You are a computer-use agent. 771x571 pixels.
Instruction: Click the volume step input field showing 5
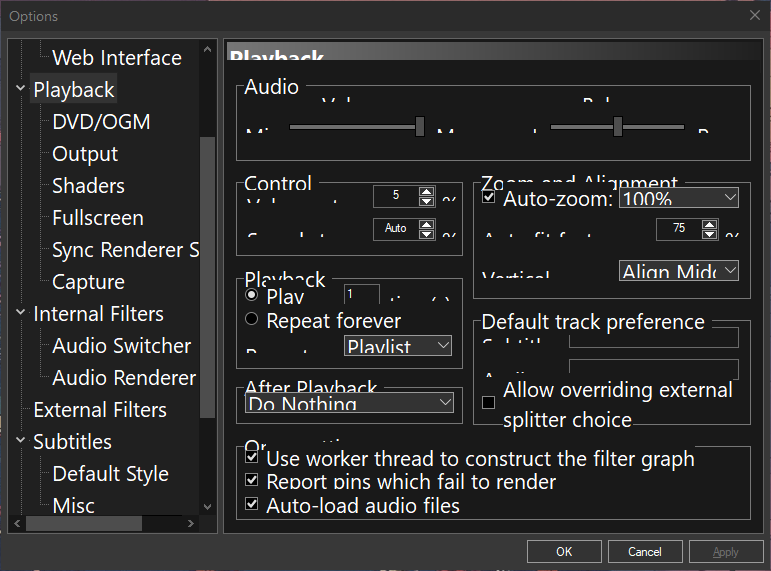[396, 196]
